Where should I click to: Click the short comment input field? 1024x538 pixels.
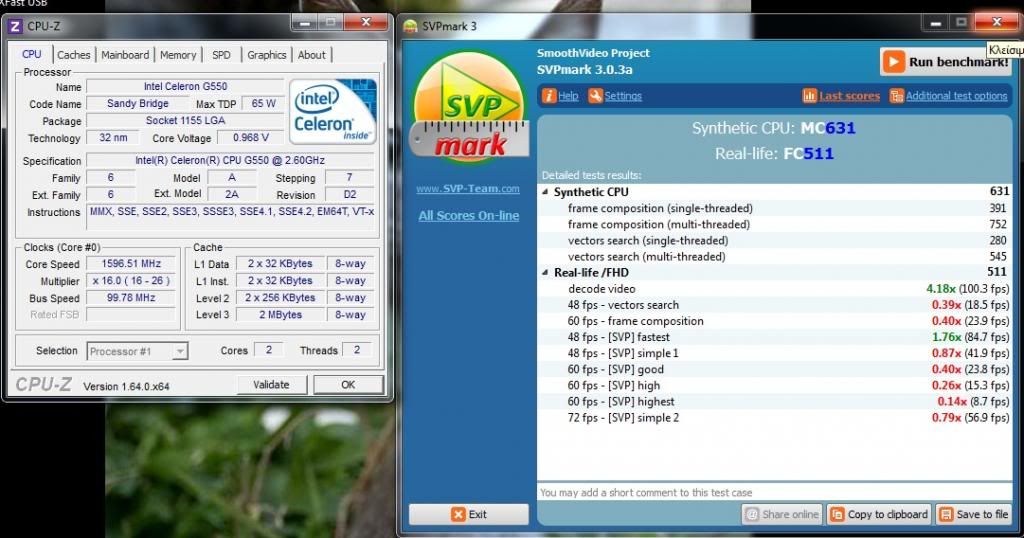coord(775,492)
